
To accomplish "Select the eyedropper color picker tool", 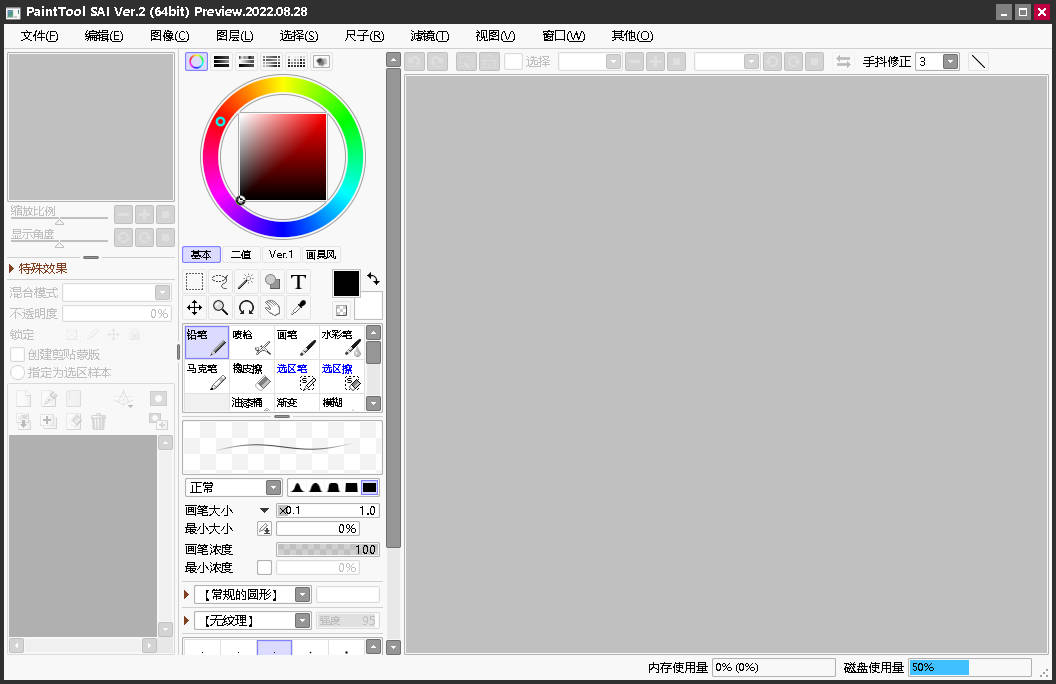I will coord(298,307).
